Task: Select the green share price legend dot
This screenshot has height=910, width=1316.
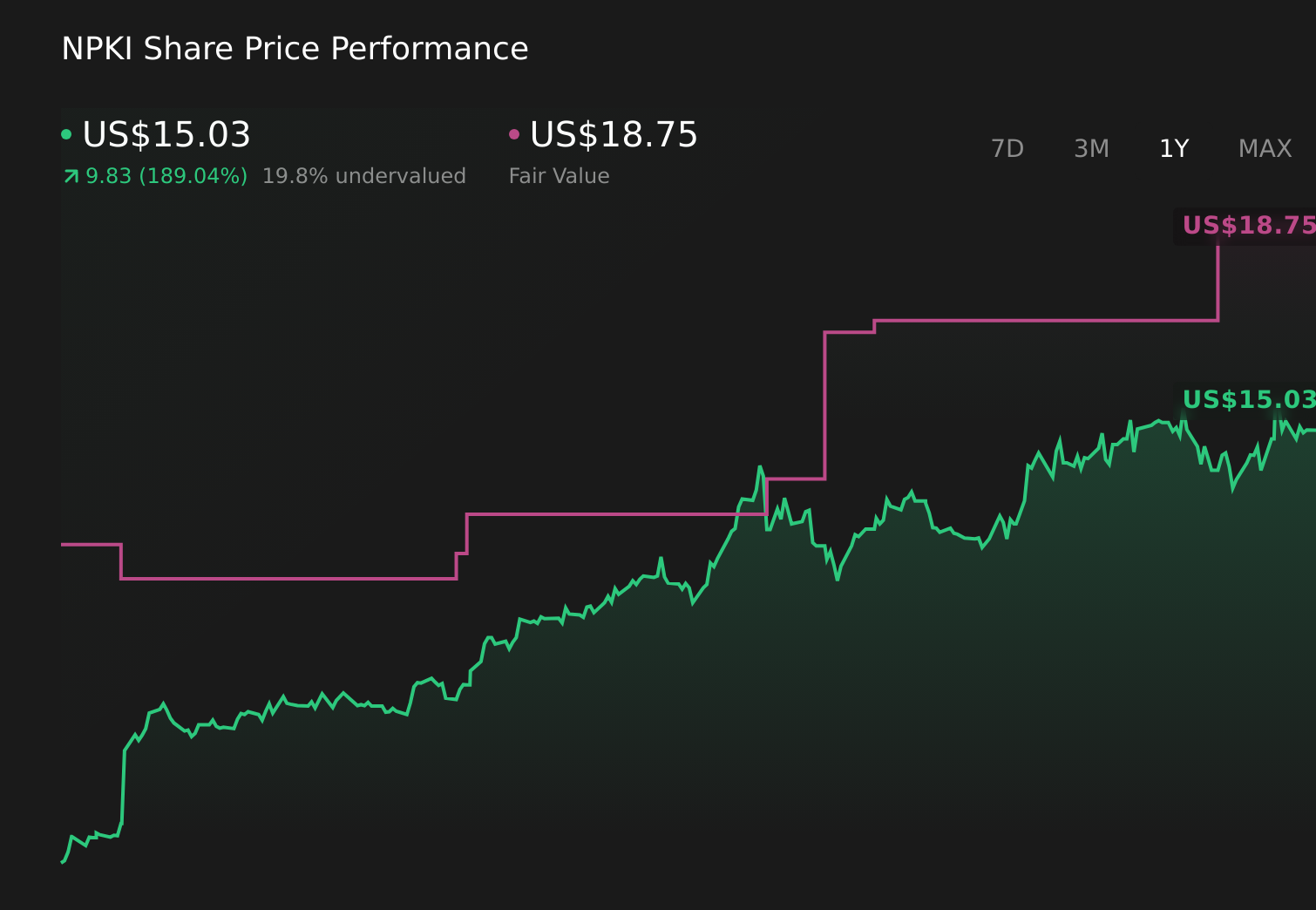Action: 65,133
